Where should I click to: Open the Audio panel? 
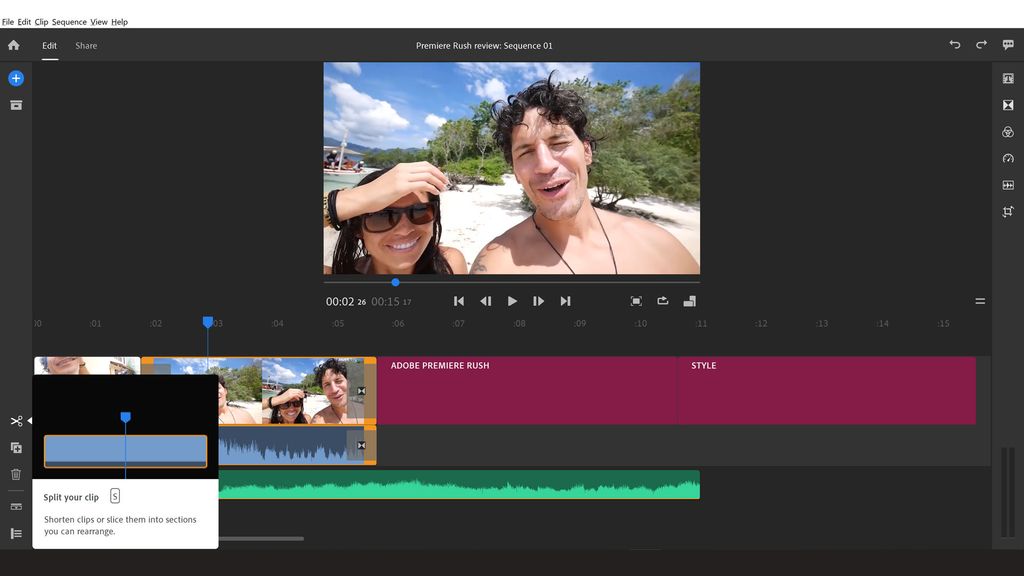point(1008,184)
